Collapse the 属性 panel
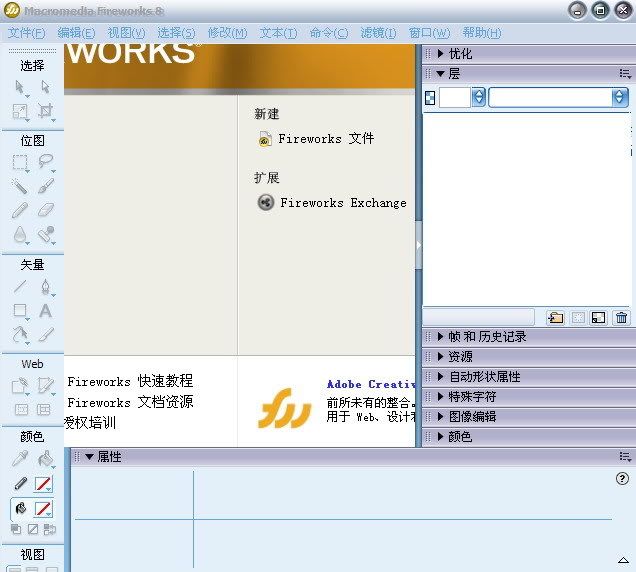636x572 pixels. point(90,457)
